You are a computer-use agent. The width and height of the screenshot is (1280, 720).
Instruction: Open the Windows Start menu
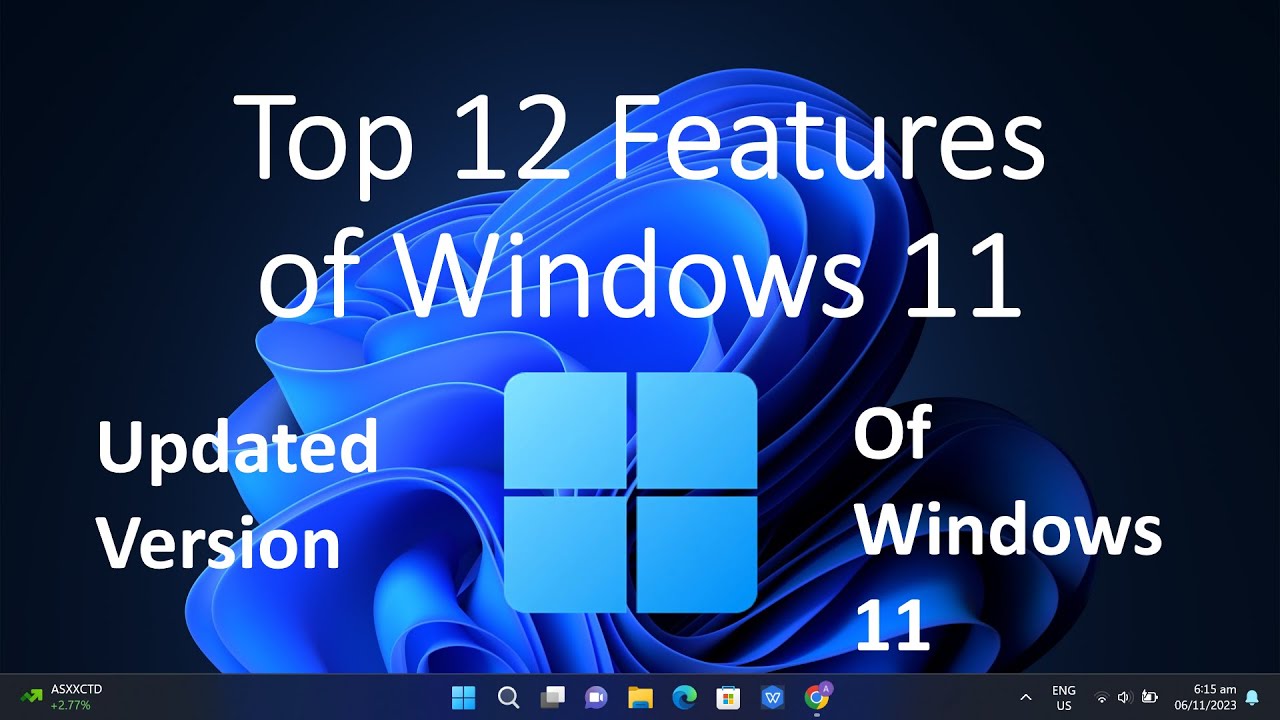click(463, 697)
